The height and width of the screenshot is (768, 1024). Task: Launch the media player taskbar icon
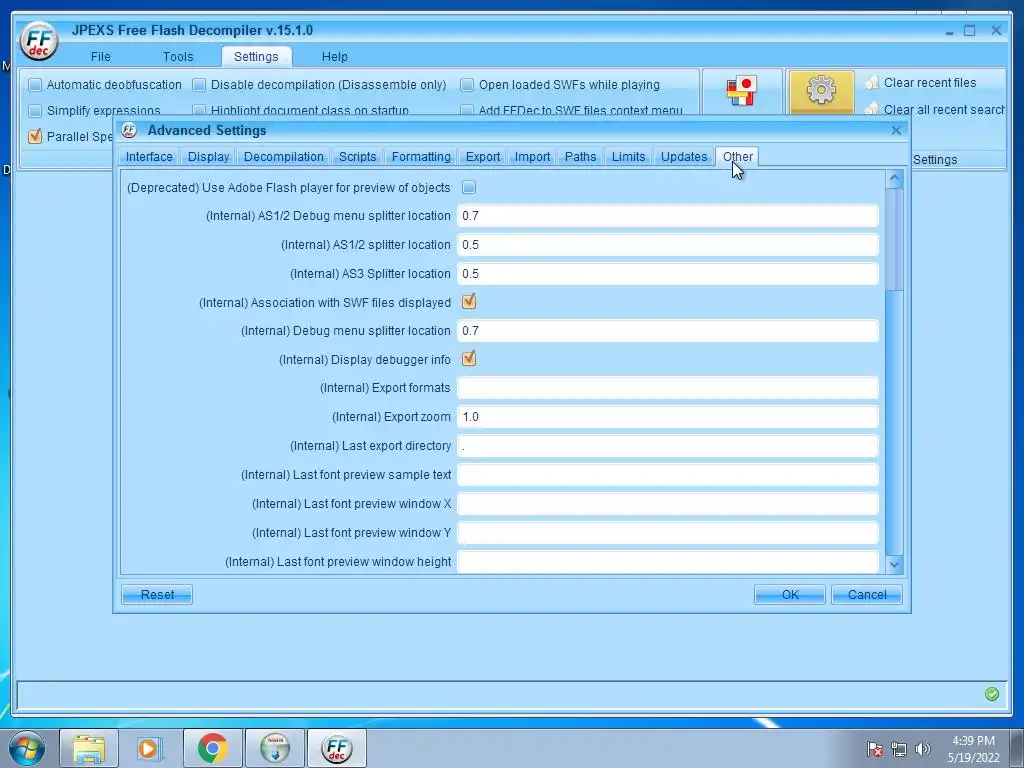point(150,748)
